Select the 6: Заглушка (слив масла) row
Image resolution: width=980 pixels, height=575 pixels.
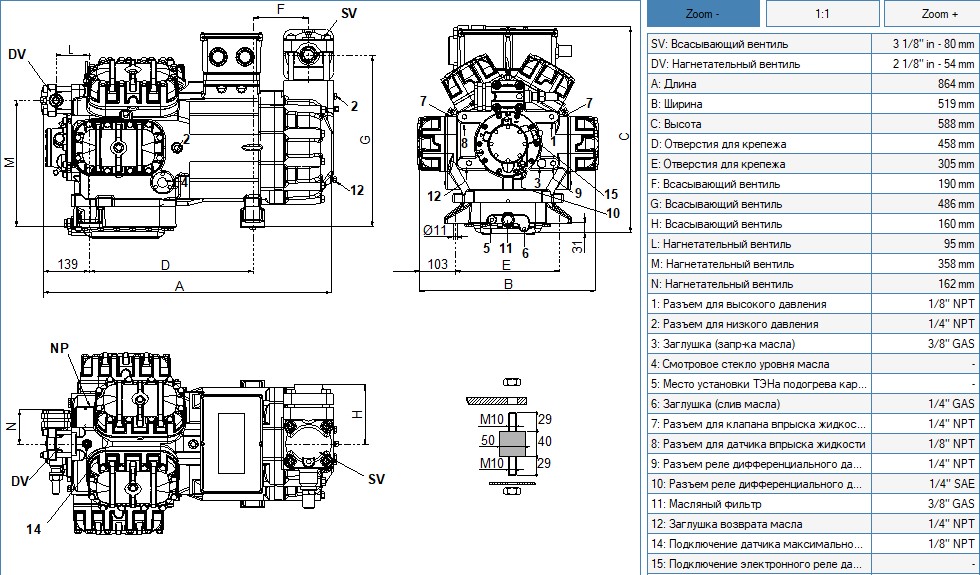coord(813,404)
